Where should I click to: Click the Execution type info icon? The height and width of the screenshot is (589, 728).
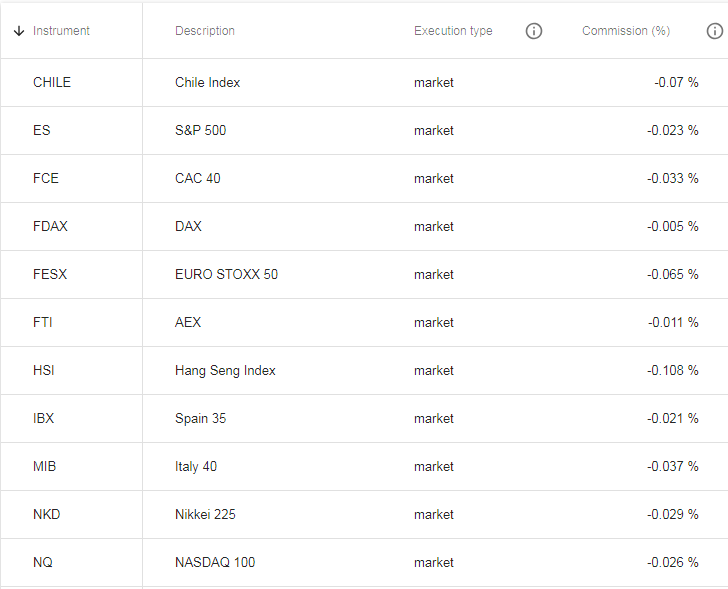pos(533,31)
